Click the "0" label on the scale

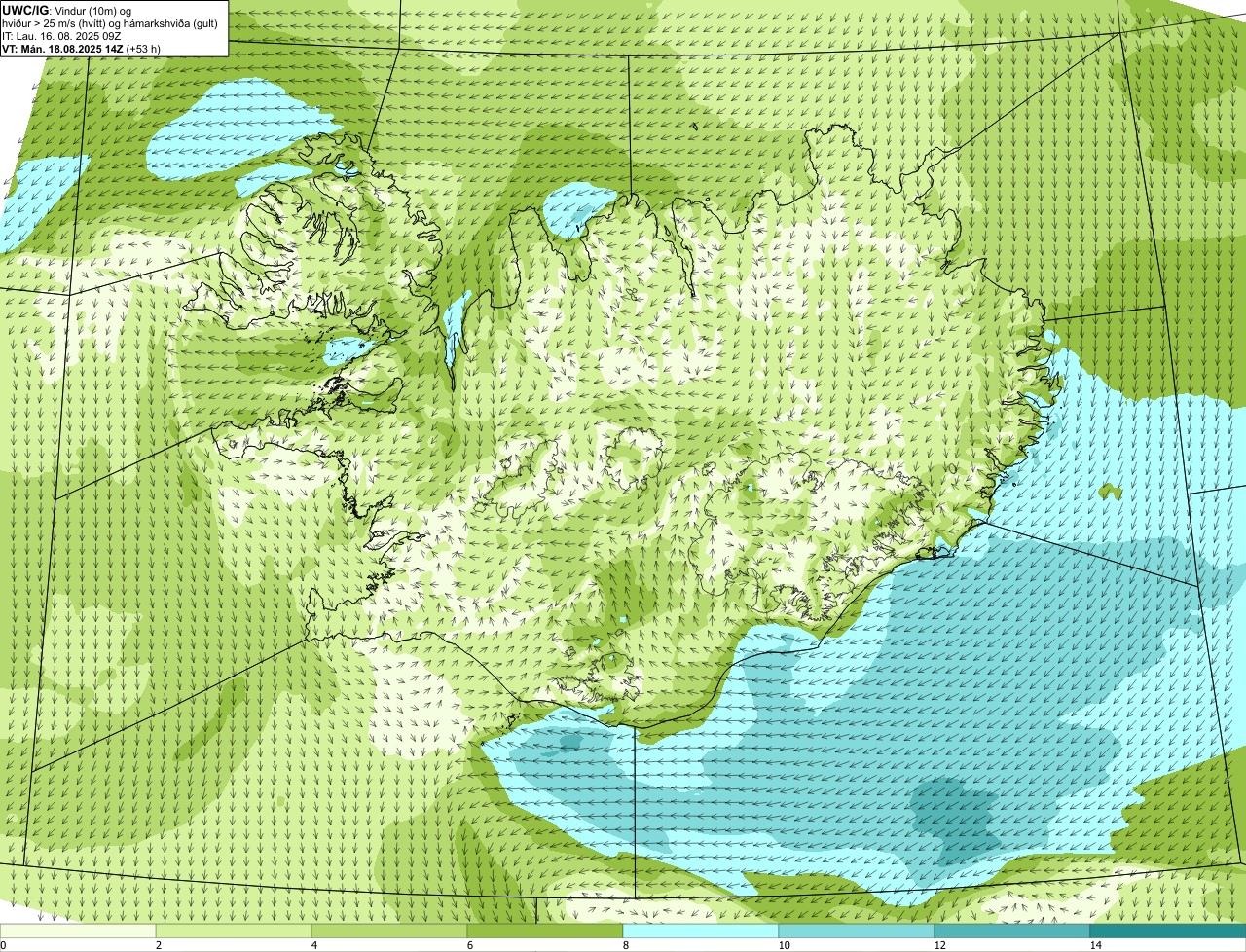coord(3,945)
